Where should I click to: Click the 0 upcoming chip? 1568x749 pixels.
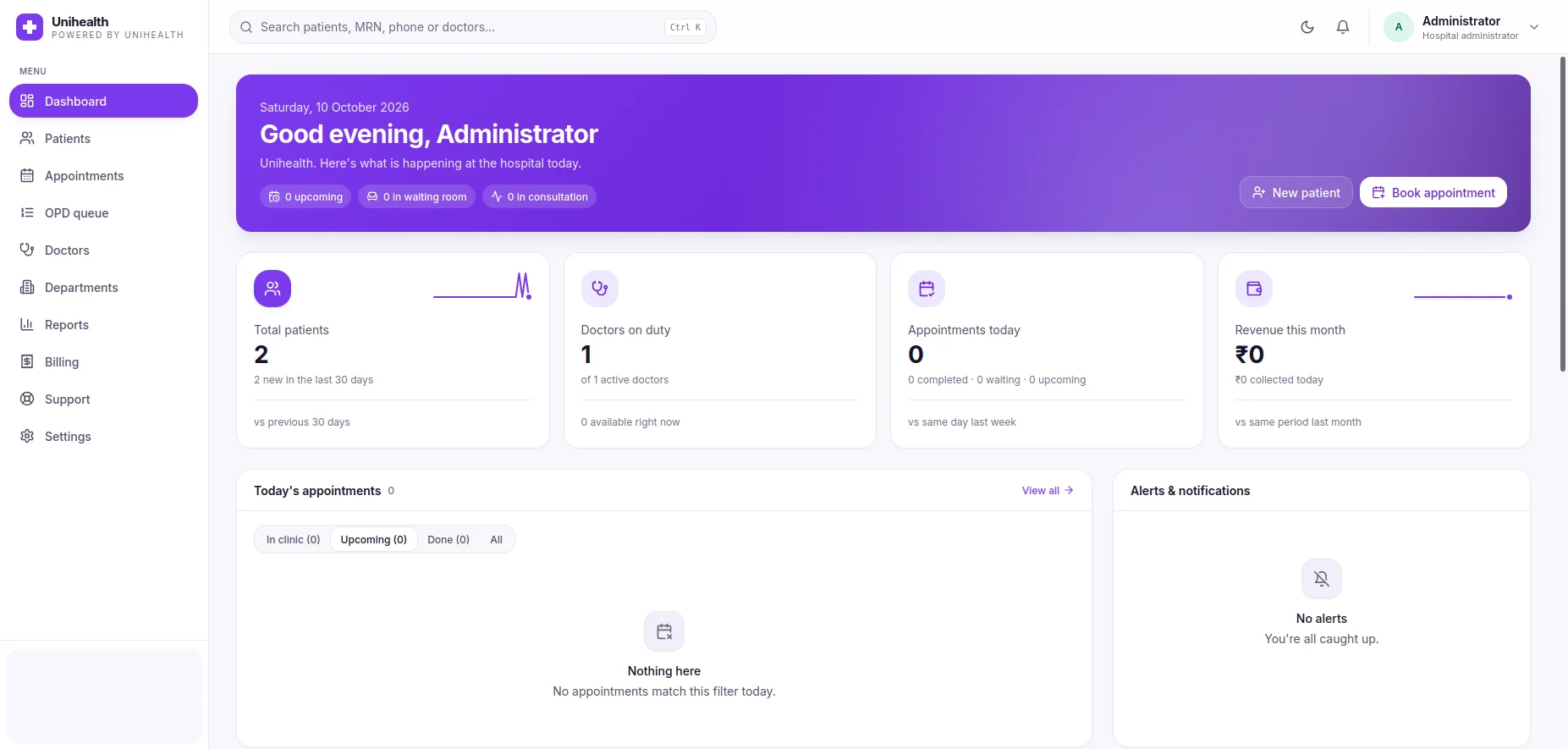pyautogui.click(x=305, y=196)
